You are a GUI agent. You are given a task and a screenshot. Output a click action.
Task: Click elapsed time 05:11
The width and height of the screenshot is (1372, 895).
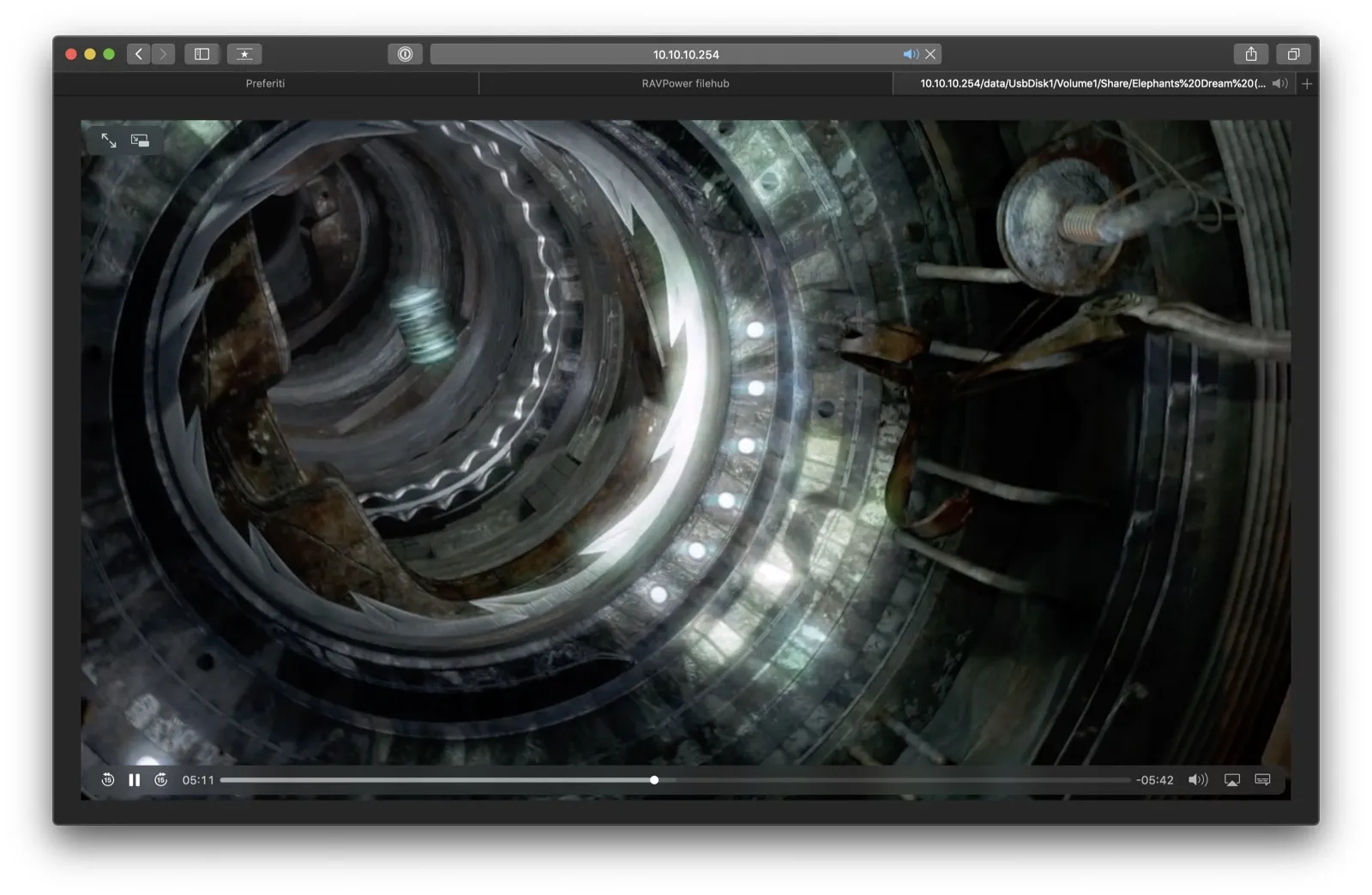[x=198, y=780]
